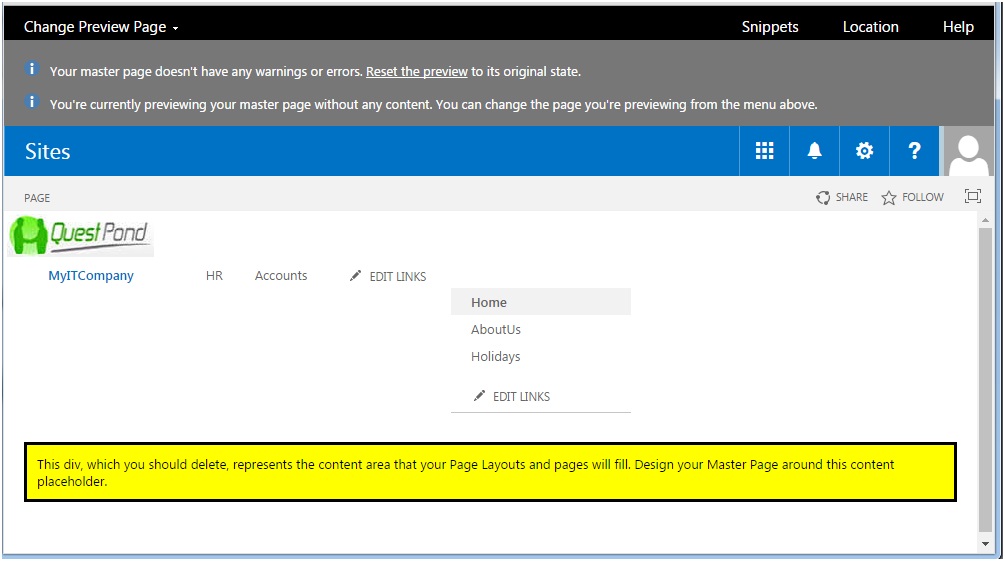Viewport: 1005px width, 561px height.
Task: Click the question mark help icon
Action: 914,151
